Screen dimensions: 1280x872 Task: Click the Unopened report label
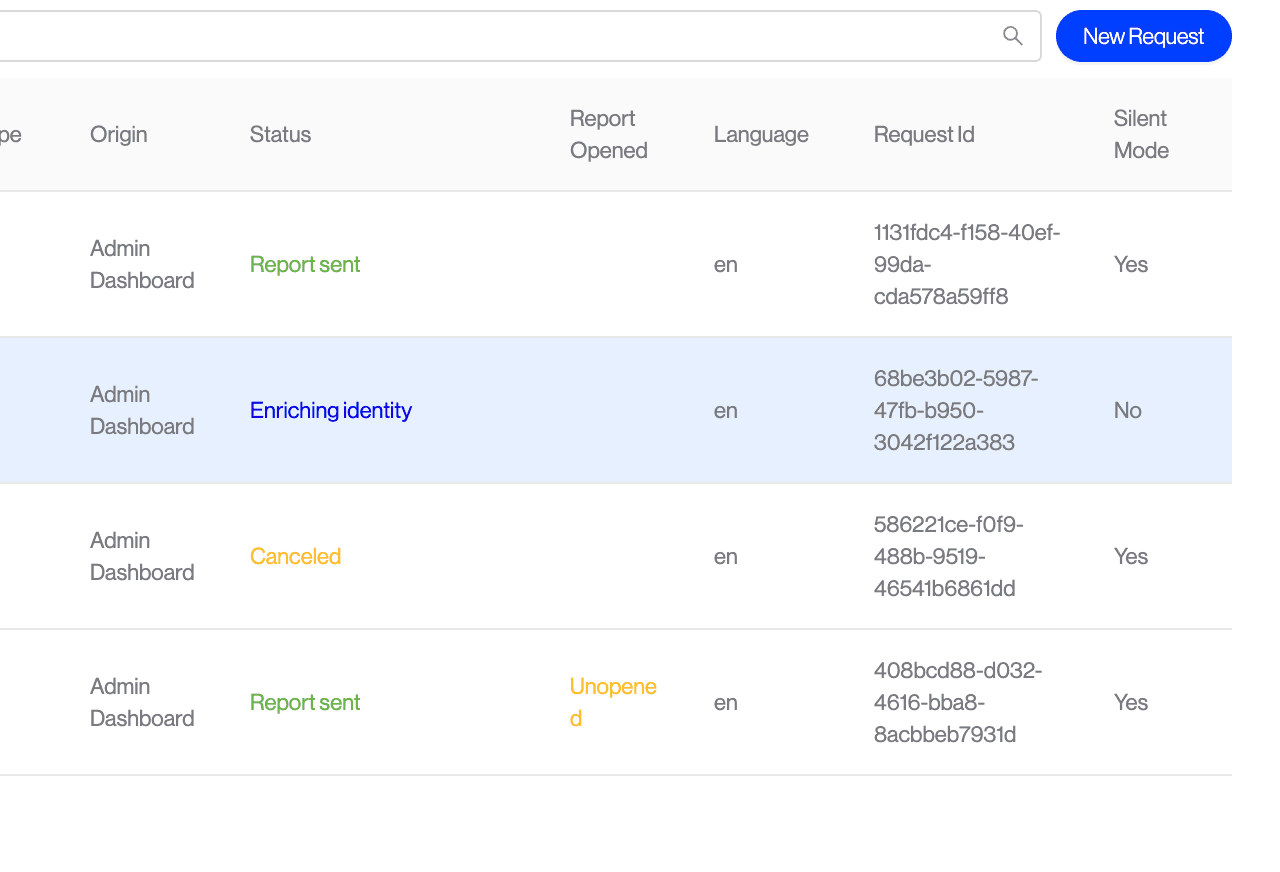[x=612, y=702]
